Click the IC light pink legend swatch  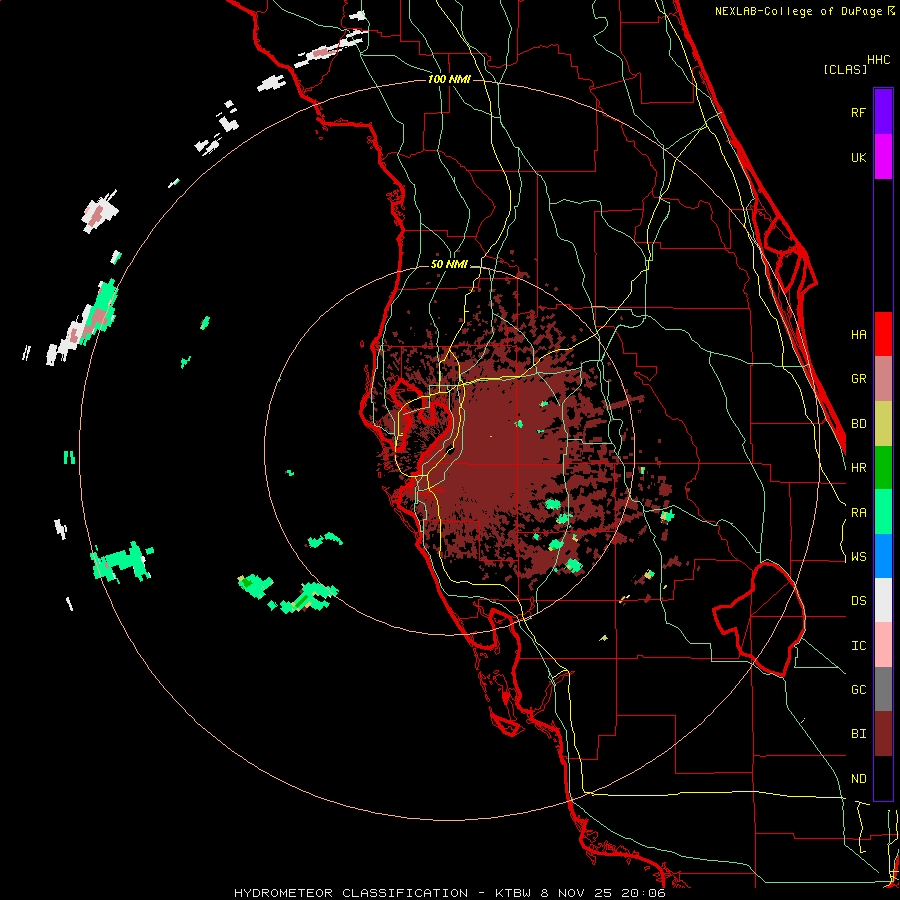tap(883, 645)
